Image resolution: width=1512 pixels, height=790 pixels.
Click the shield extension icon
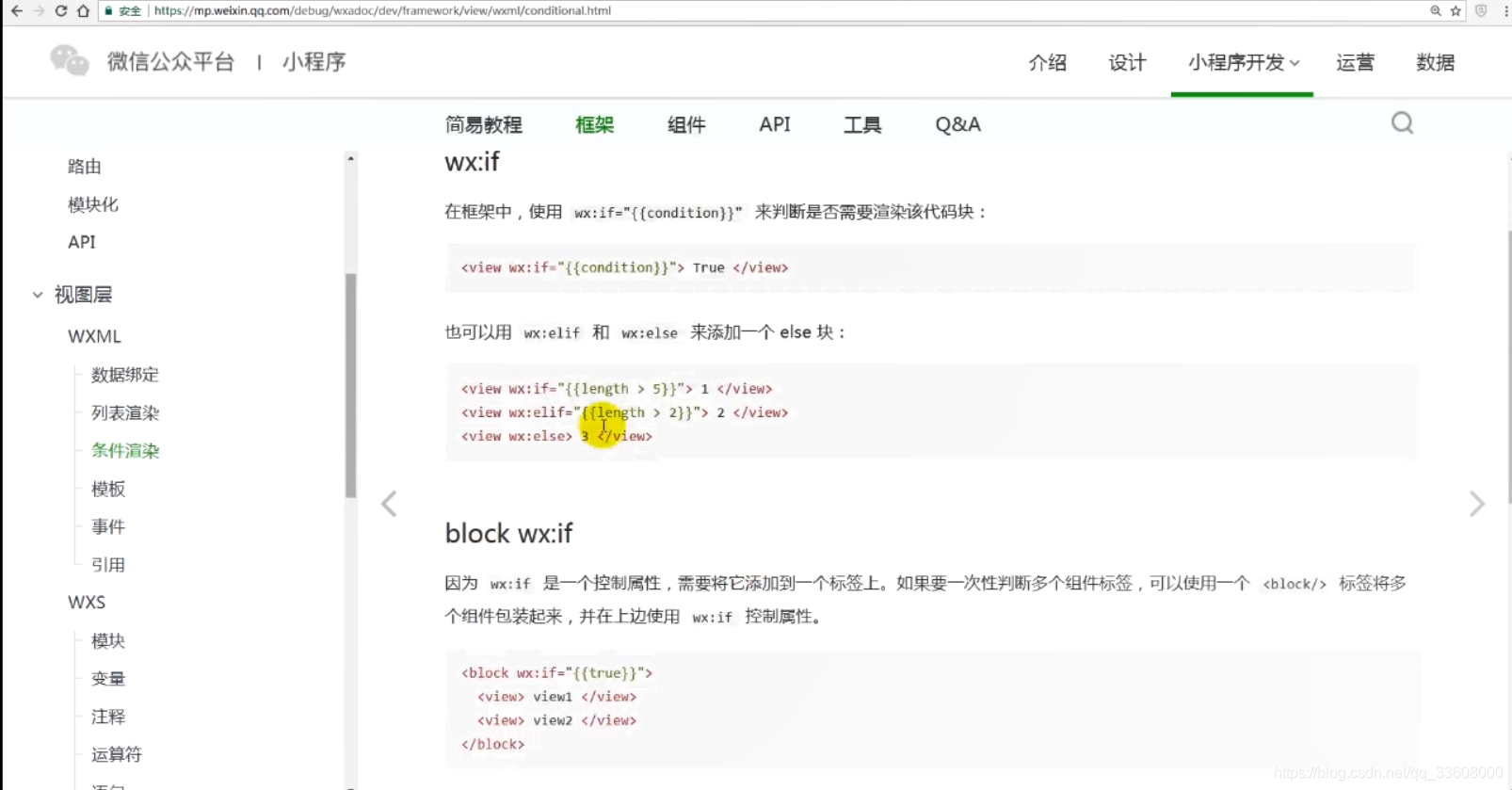click(x=1481, y=11)
